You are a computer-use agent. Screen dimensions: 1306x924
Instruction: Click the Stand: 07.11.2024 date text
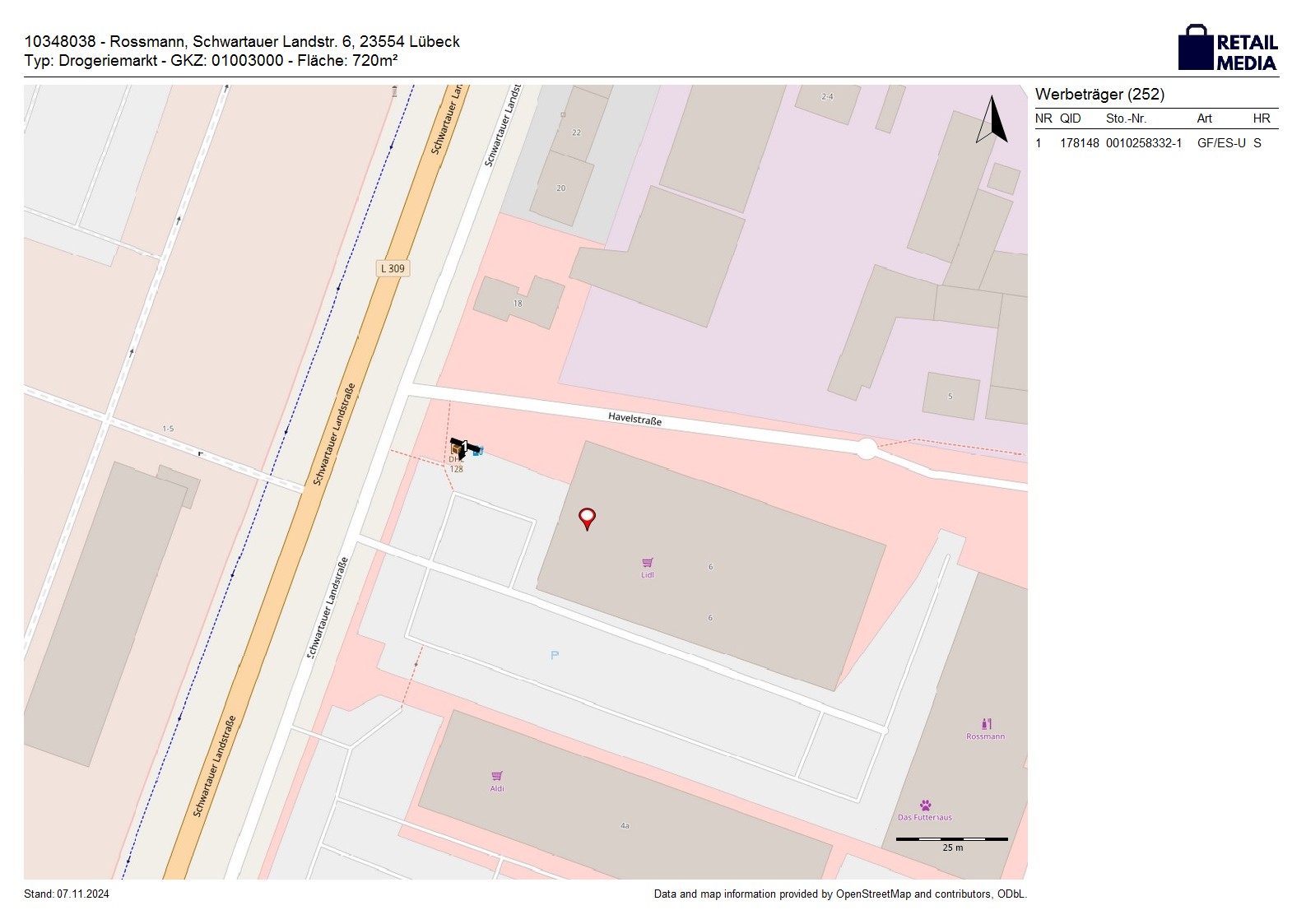67,894
